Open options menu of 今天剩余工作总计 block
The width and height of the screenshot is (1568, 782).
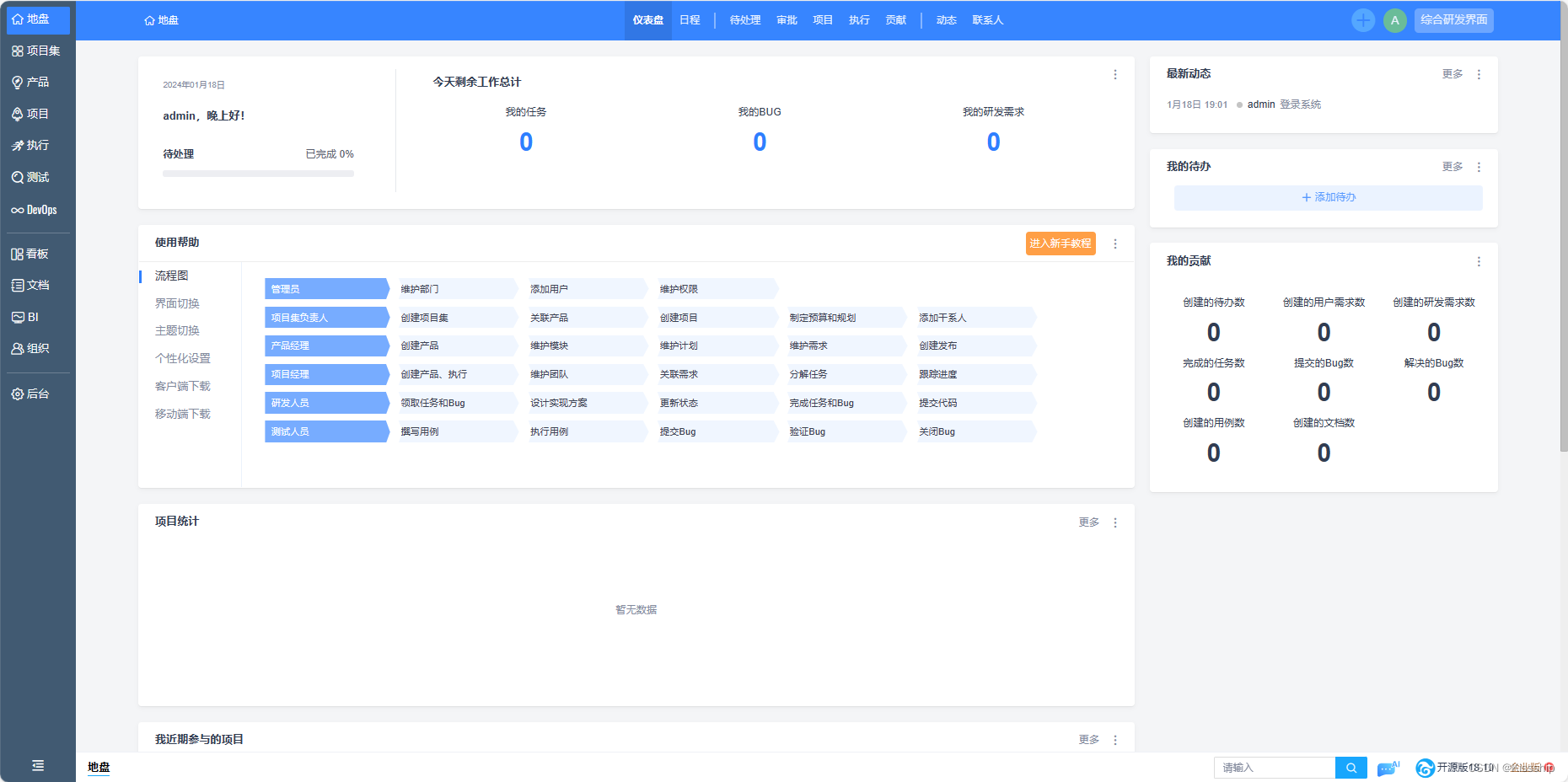pos(1115,74)
